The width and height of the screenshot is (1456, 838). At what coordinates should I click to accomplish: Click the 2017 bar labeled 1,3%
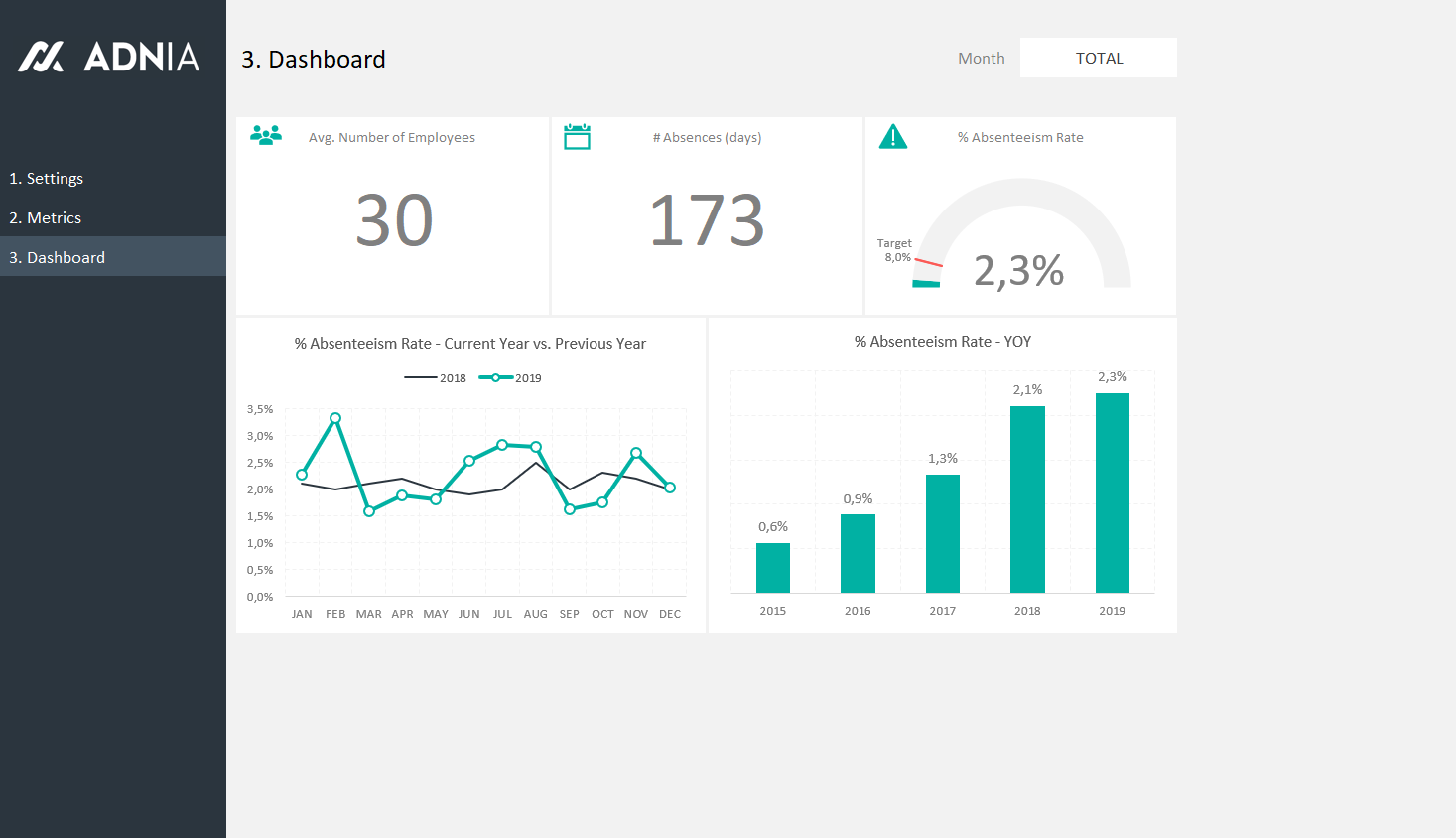[942, 533]
